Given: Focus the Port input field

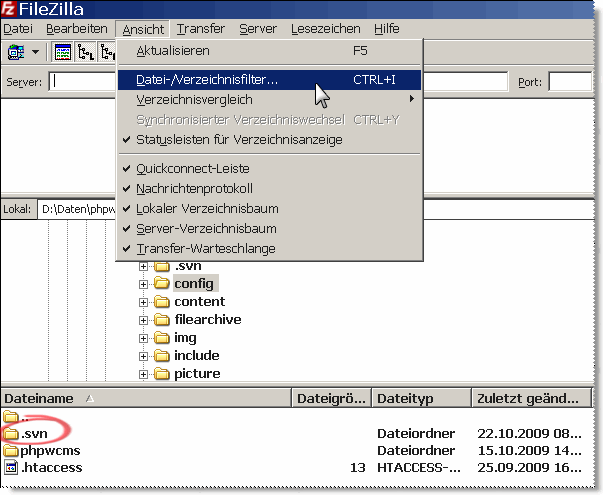Looking at the screenshot, I should coord(570,82).
